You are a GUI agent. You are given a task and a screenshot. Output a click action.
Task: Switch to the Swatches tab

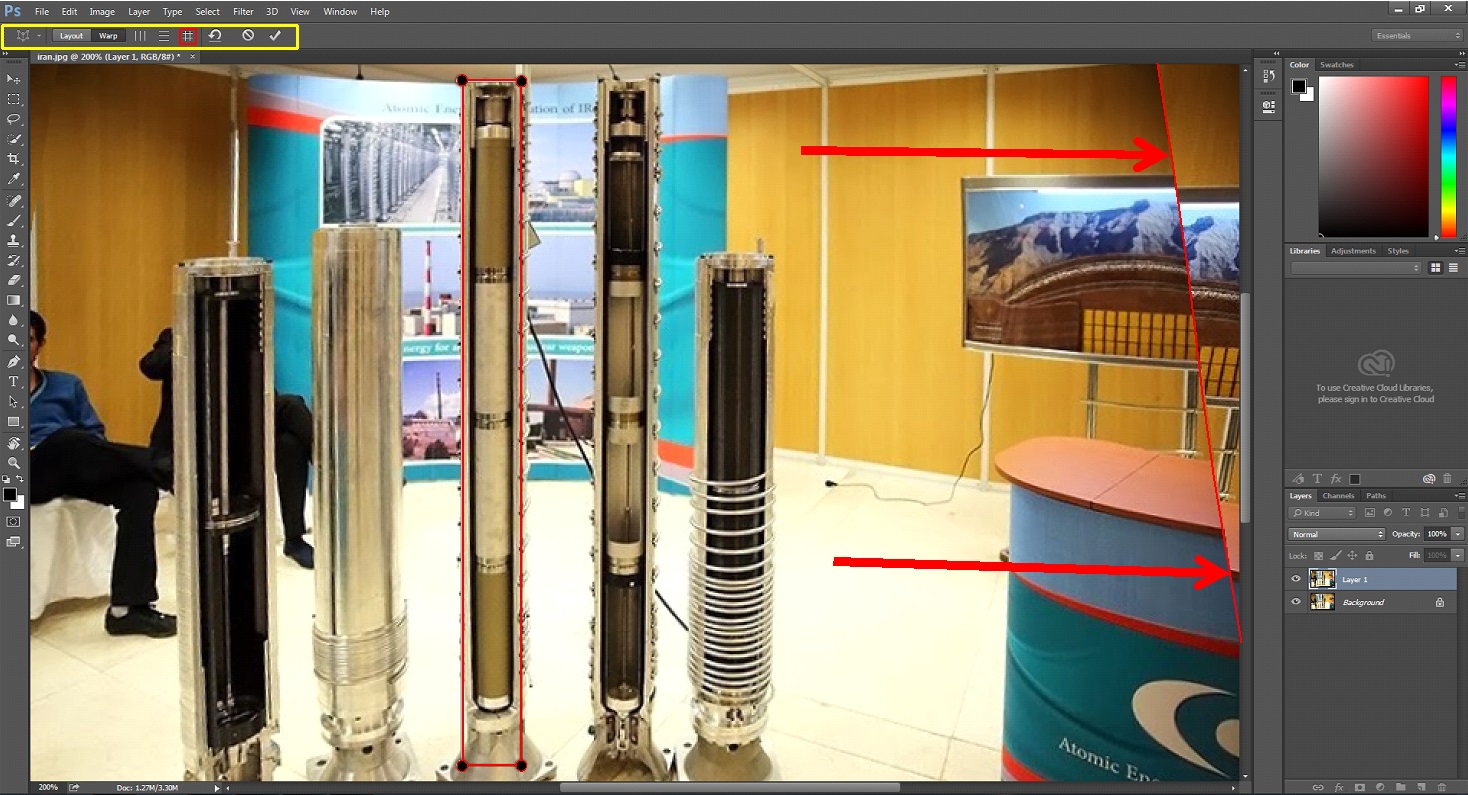[x=1337, y=65]
